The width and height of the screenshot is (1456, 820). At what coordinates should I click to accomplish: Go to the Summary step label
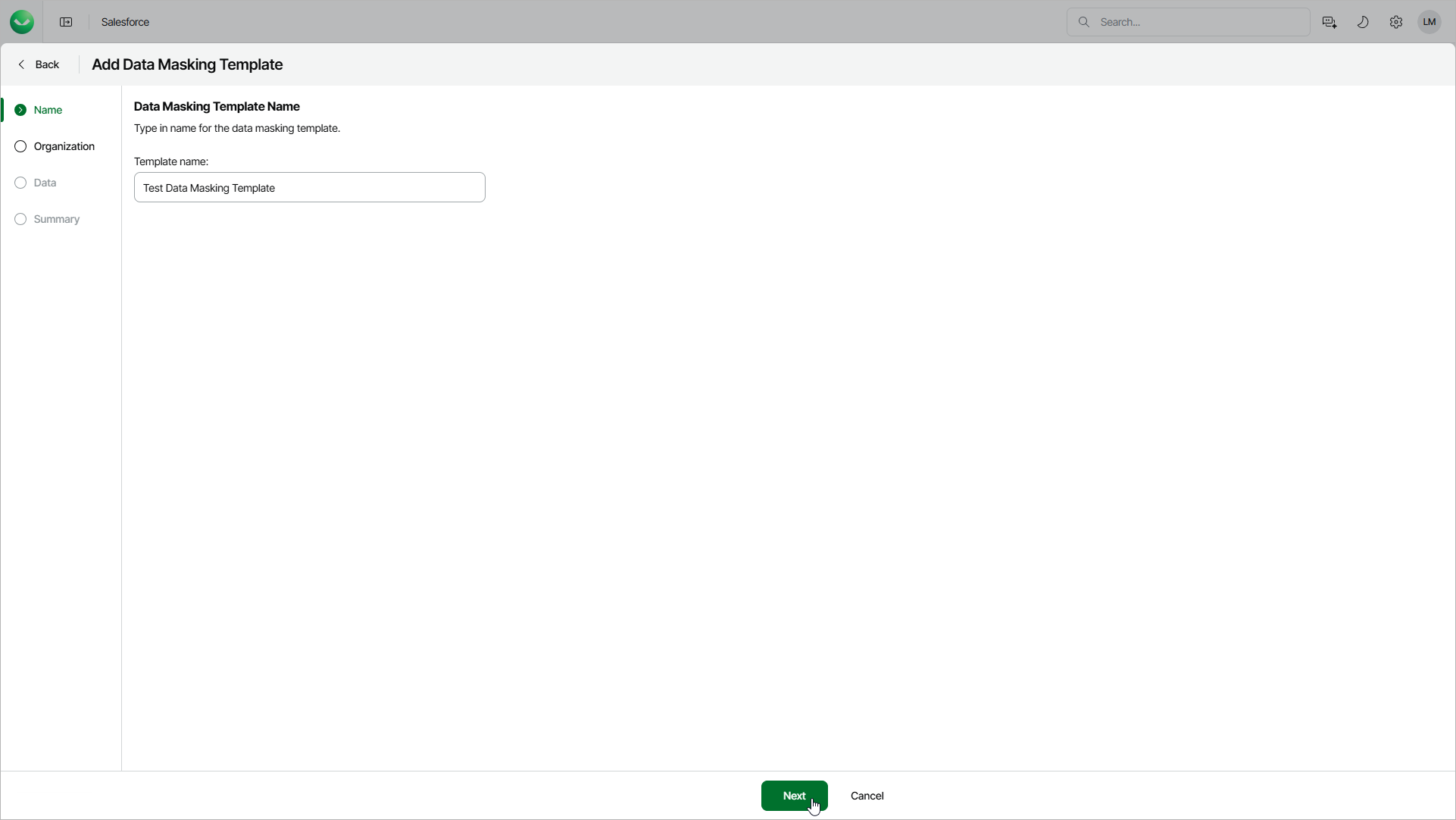57,219
